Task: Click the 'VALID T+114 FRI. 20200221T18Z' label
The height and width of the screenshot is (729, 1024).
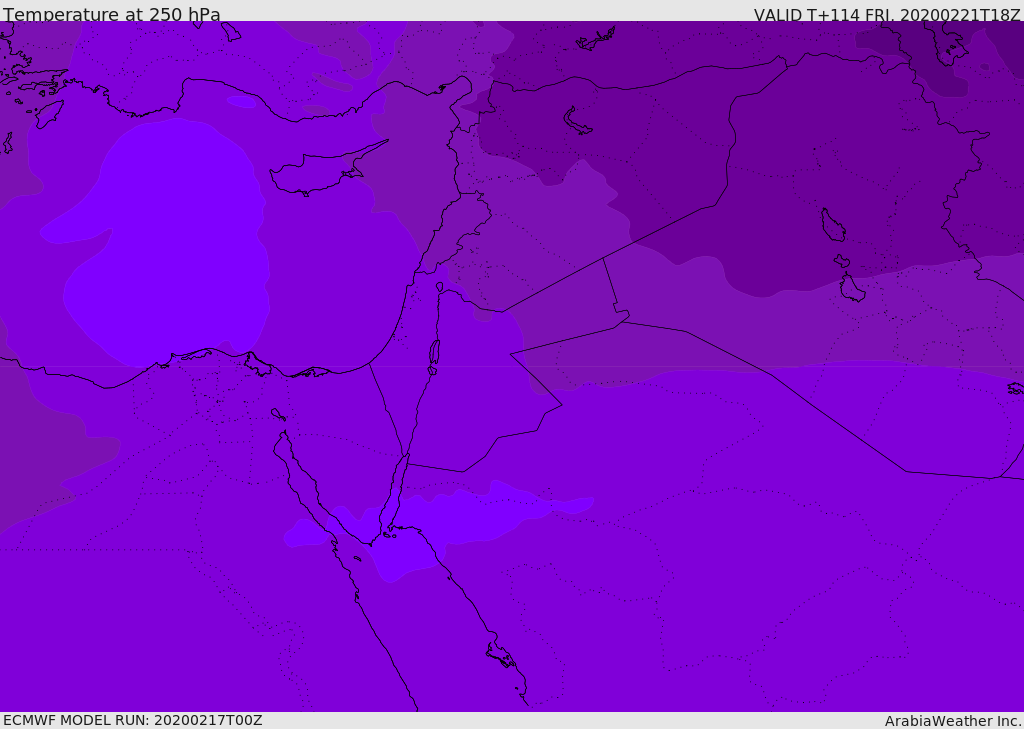Action: pyautogui.click(x=887, y=14)
